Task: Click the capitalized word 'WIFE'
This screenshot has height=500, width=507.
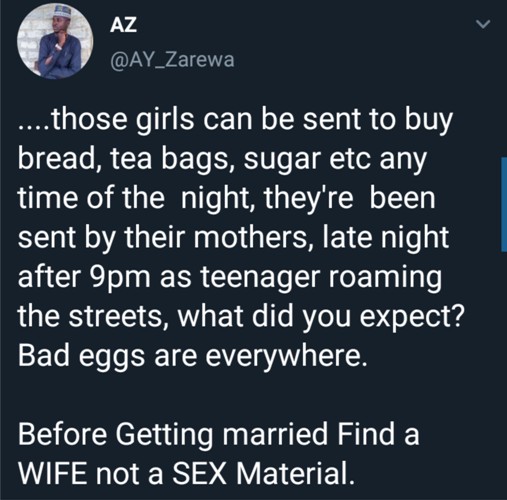Action: pos(54,473)
